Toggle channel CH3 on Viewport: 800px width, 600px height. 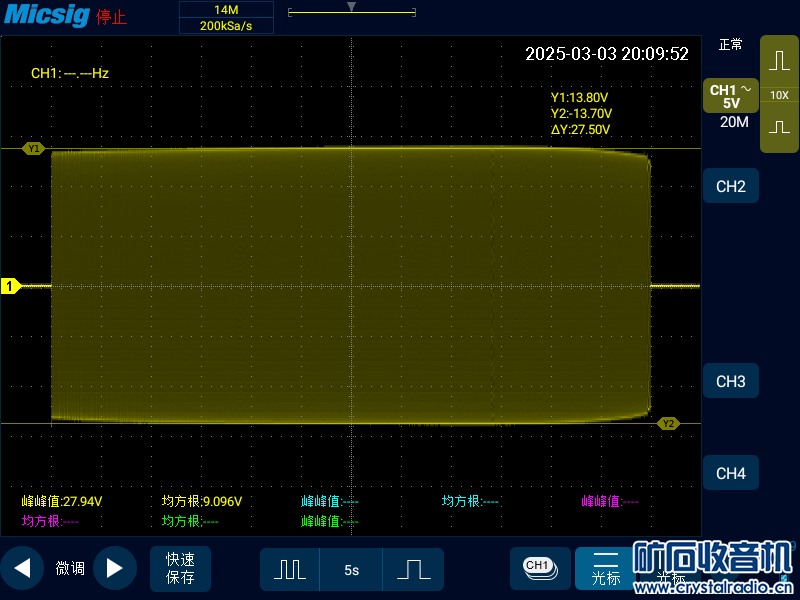(730, 381)
